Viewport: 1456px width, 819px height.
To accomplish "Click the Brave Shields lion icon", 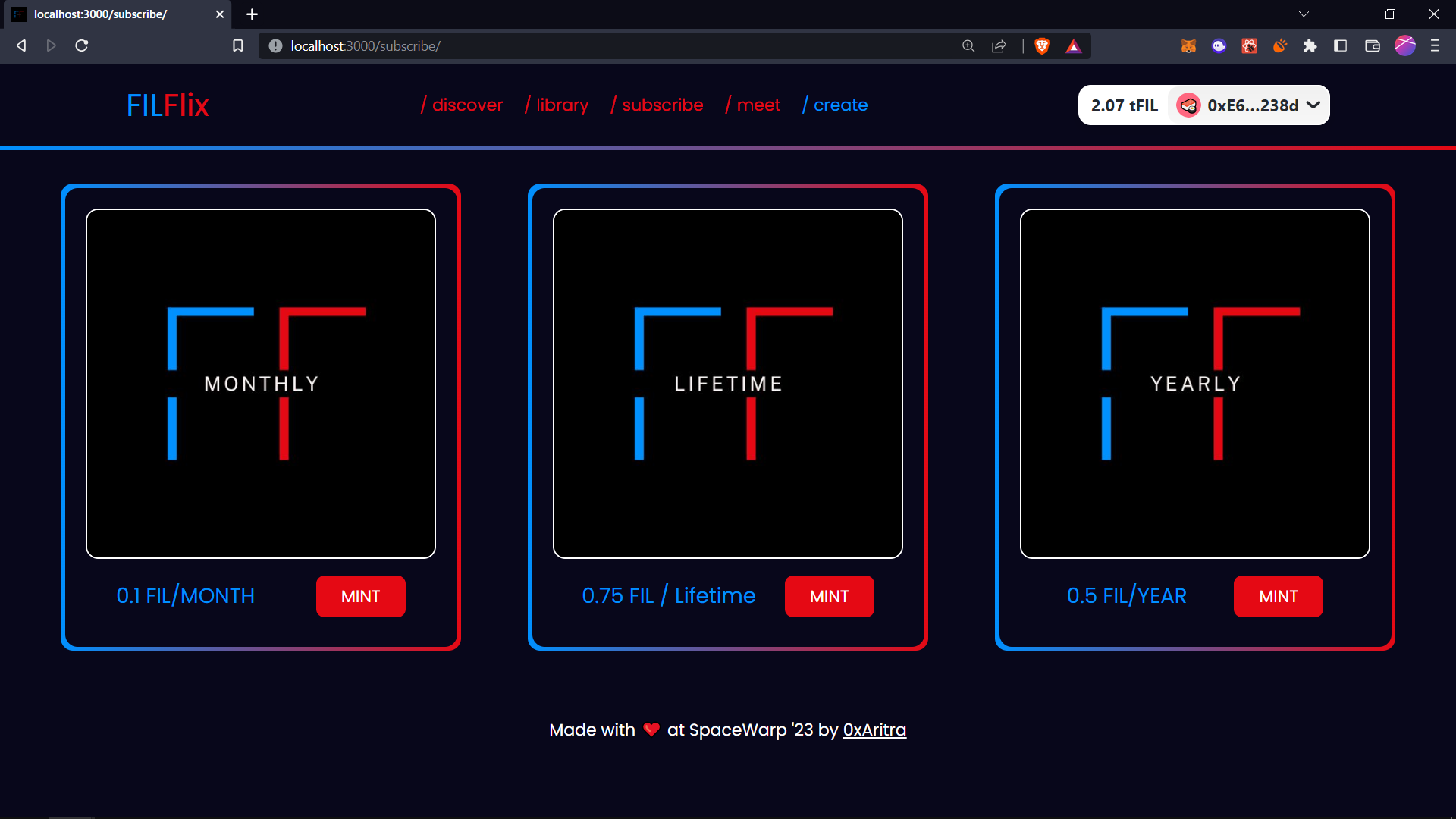I will [x=1041, y=45].
